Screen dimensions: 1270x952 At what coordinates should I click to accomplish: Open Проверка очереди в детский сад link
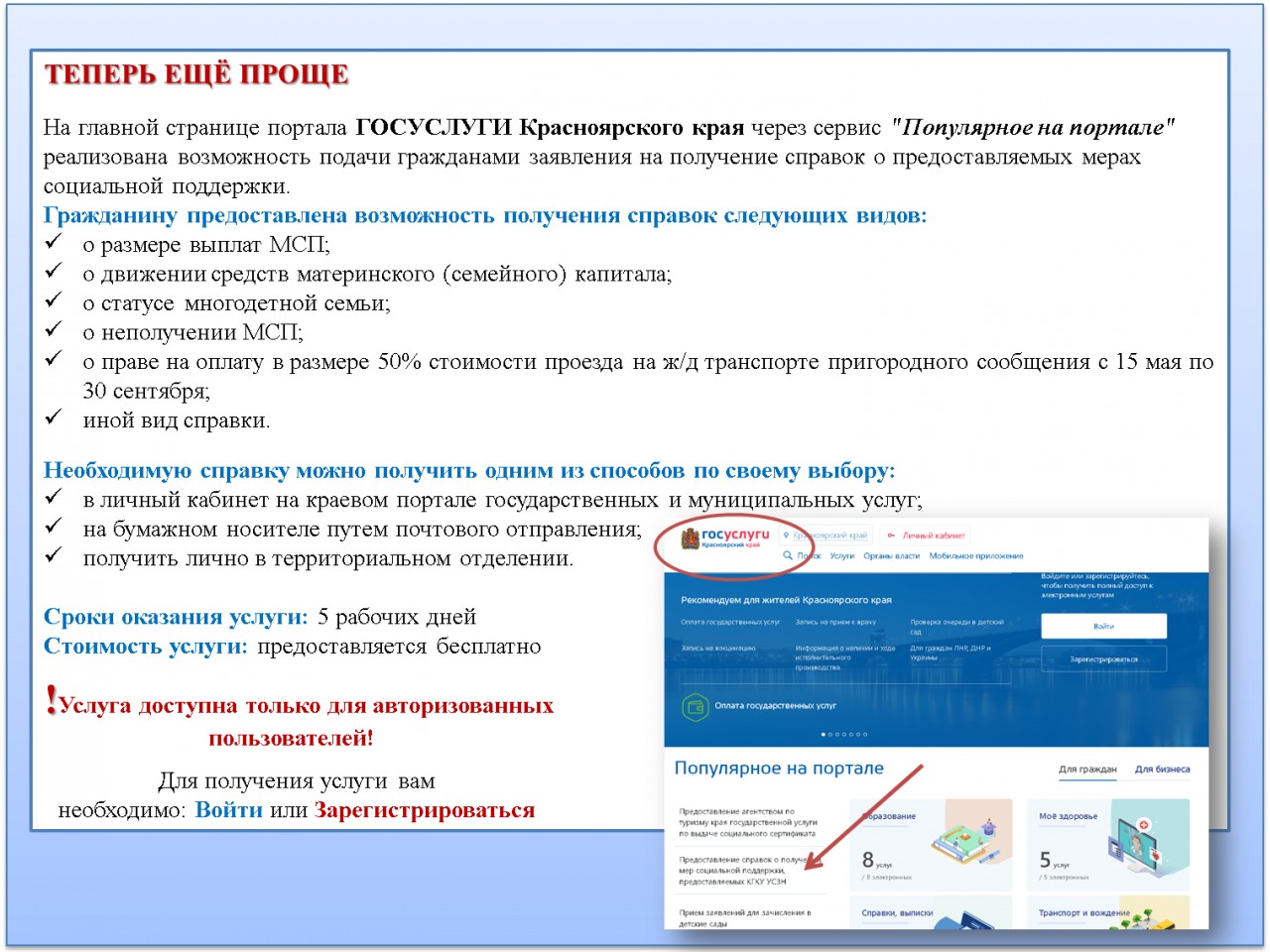coord(956,627)
